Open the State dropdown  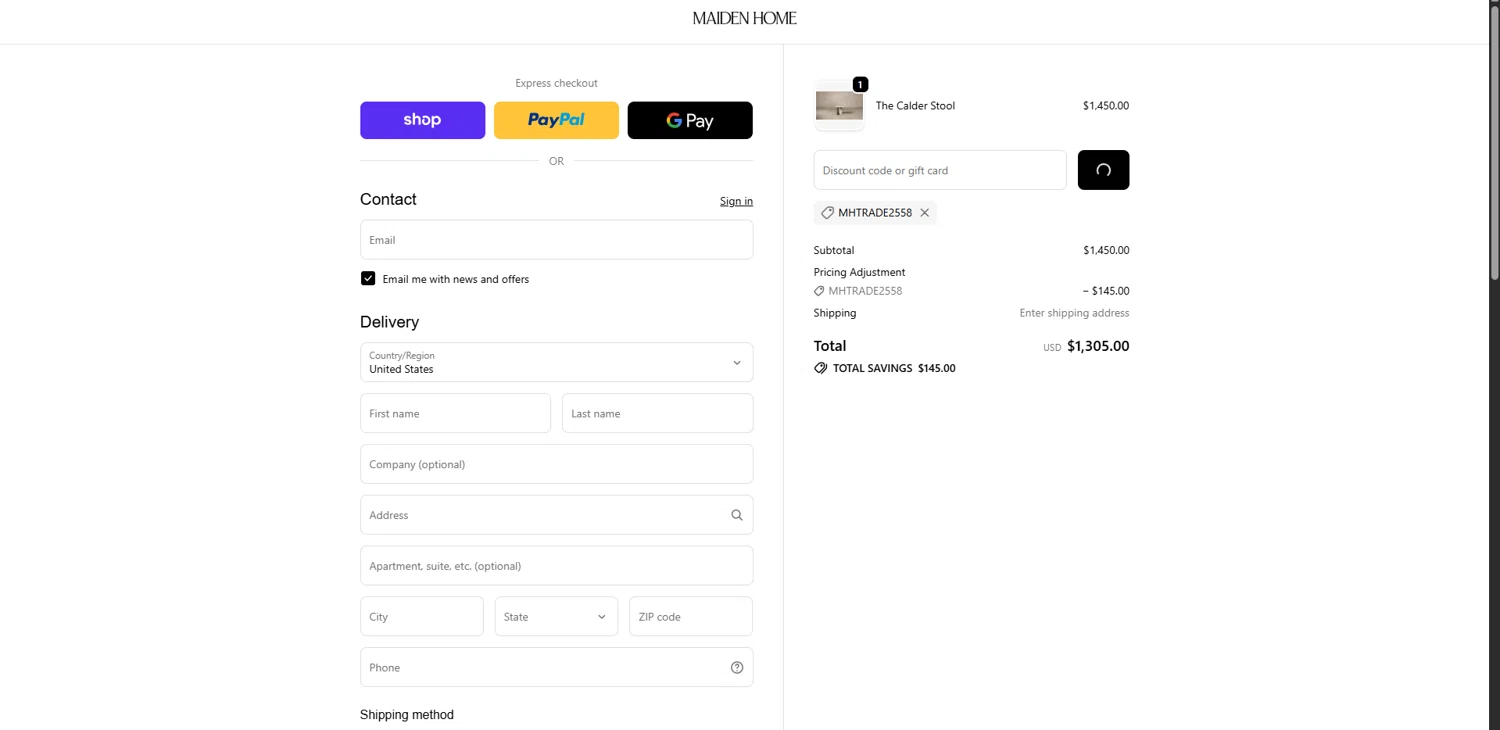pos(556,617)
